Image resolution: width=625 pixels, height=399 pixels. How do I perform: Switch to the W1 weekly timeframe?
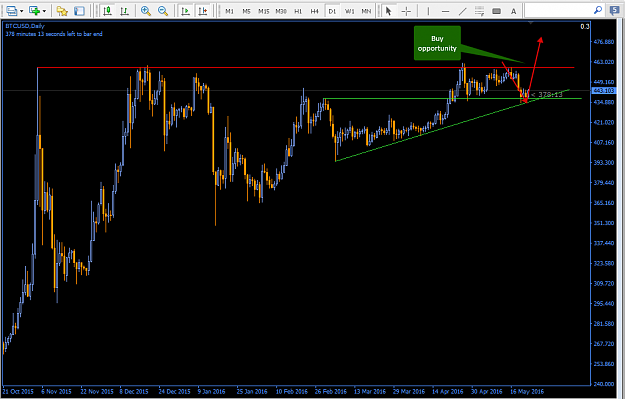(350, 11)
